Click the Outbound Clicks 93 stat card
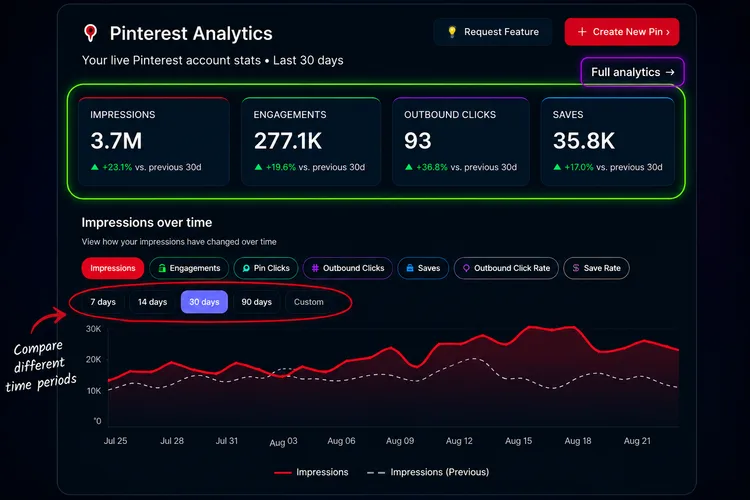 [461, 141]
